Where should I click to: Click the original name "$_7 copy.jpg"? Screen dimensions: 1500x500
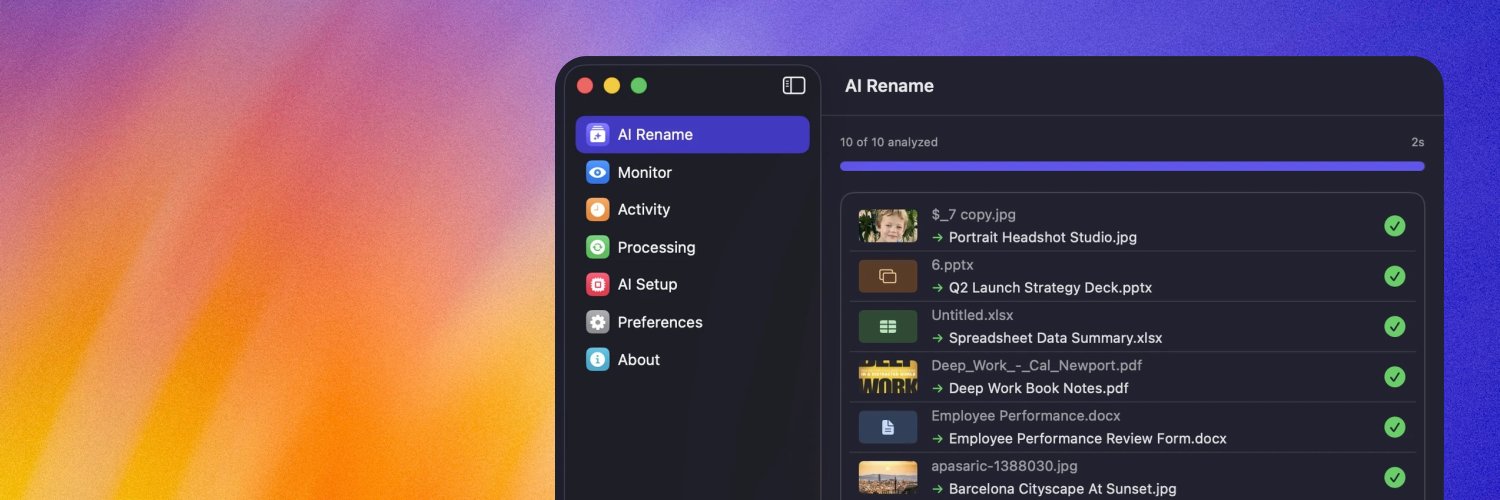[x=973, y=215]
